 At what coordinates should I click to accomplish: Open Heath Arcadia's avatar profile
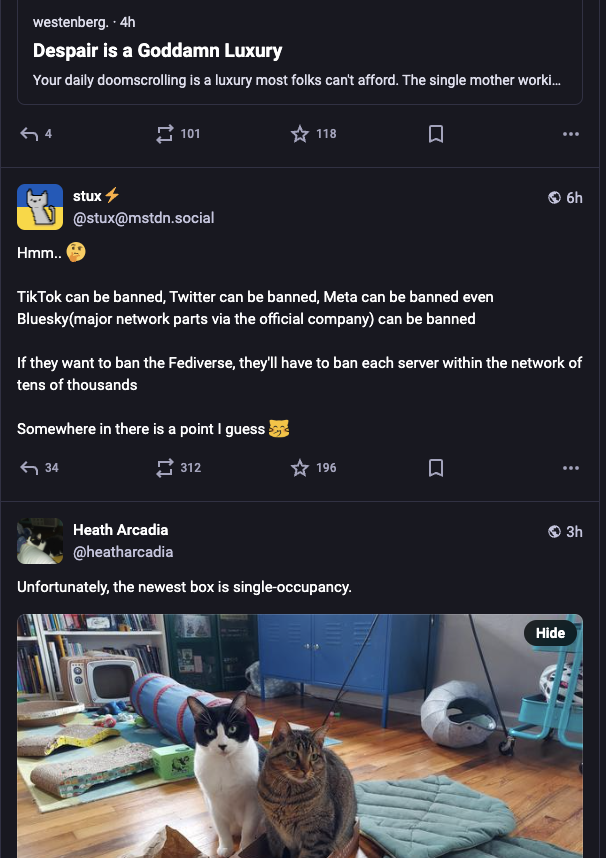(x=40, y=541)
